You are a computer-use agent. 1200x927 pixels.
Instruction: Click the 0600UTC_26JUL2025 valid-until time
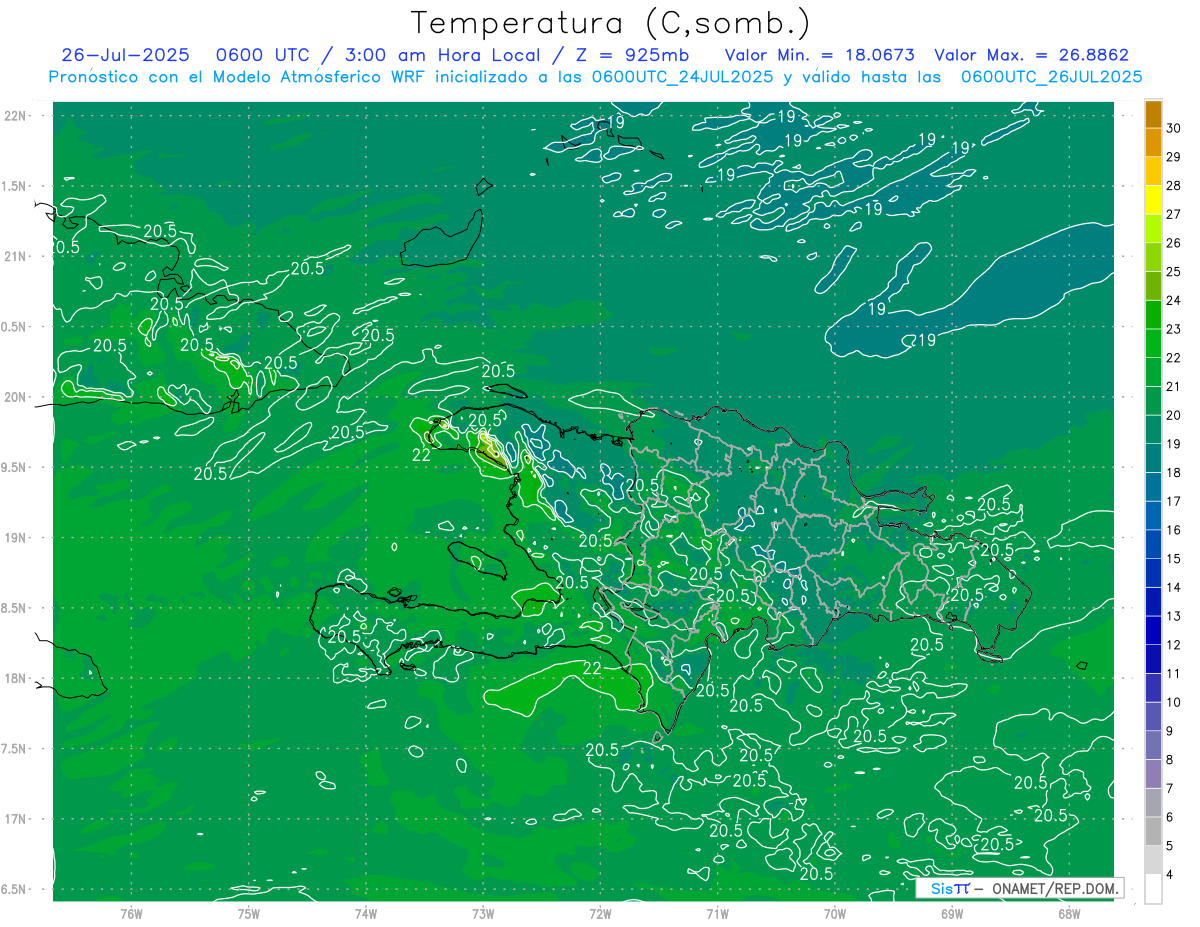pos(1052,77)
